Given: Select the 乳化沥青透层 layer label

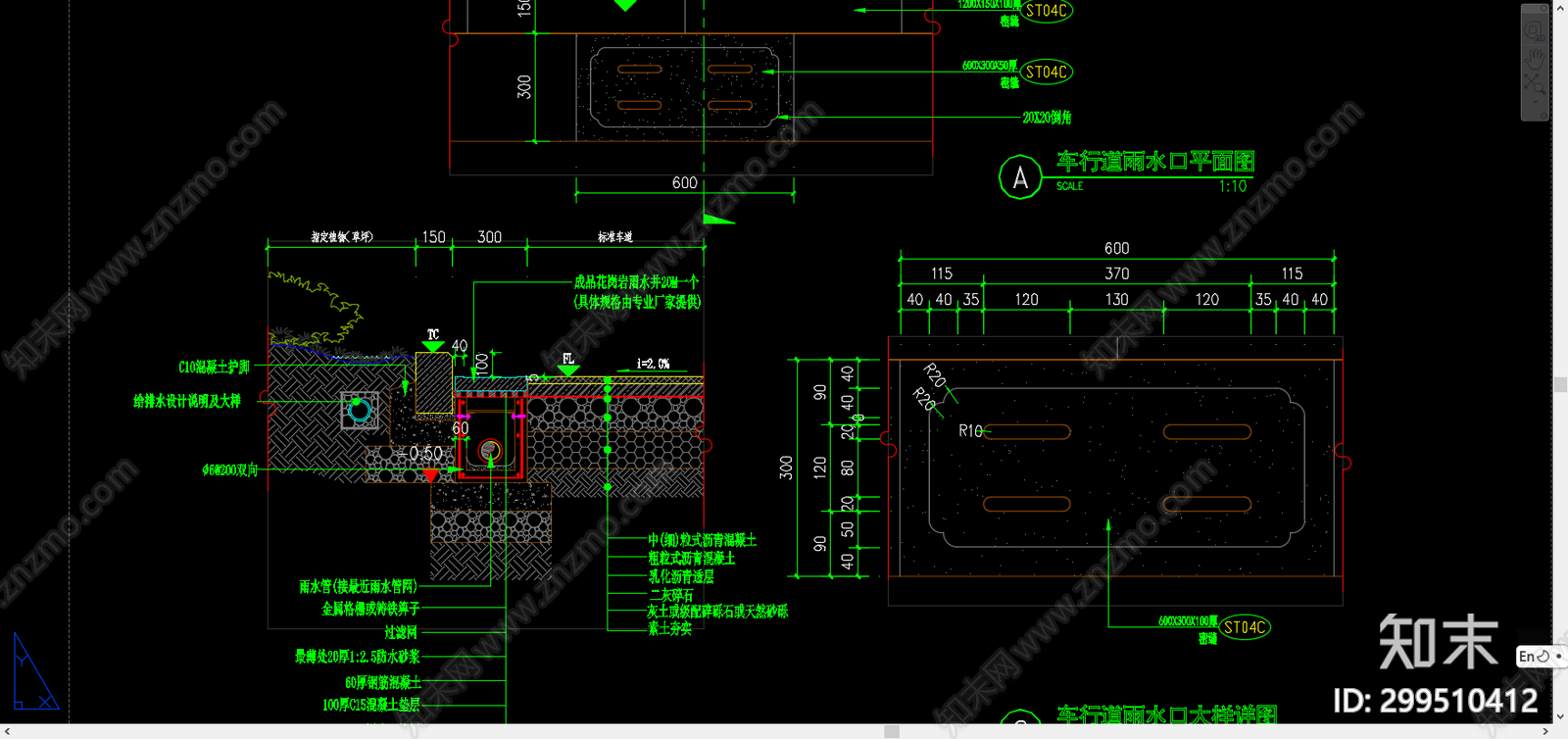Looking at the screenshot, I should pos(681,577).
